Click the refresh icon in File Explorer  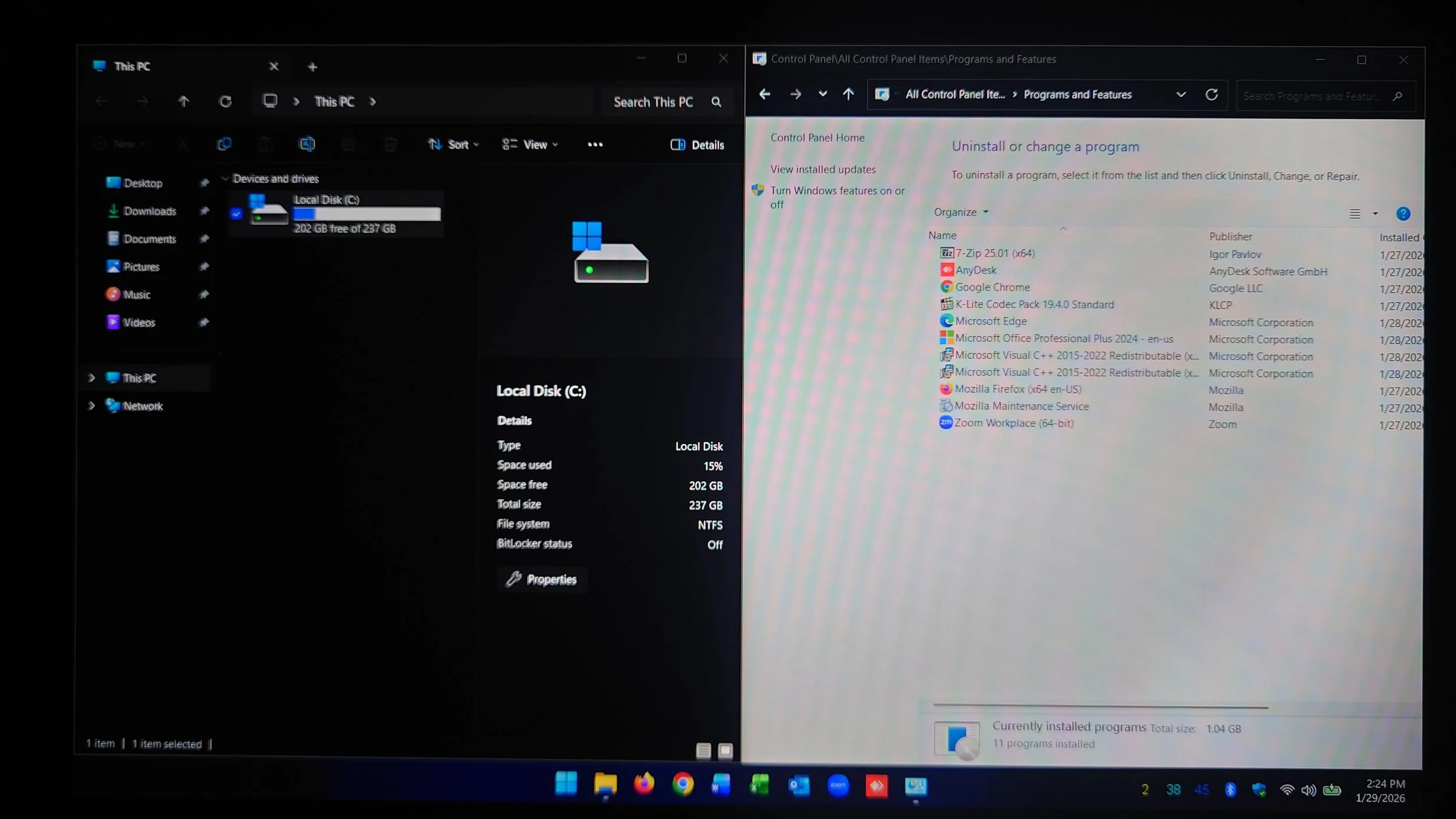(x=225, y=102)
